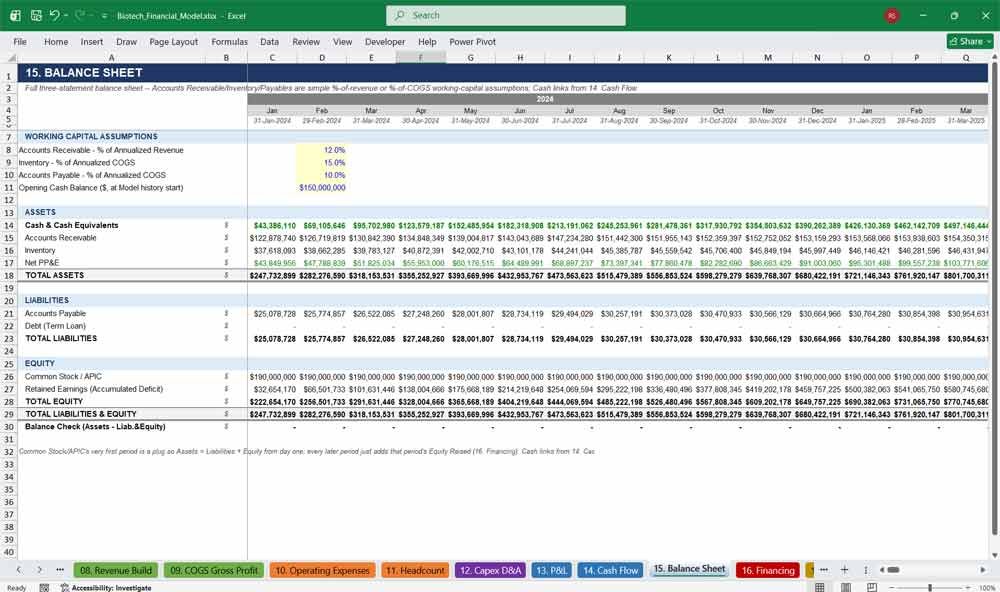
Task: Open the Formulas ribbon tab
Action: [230, 41]
